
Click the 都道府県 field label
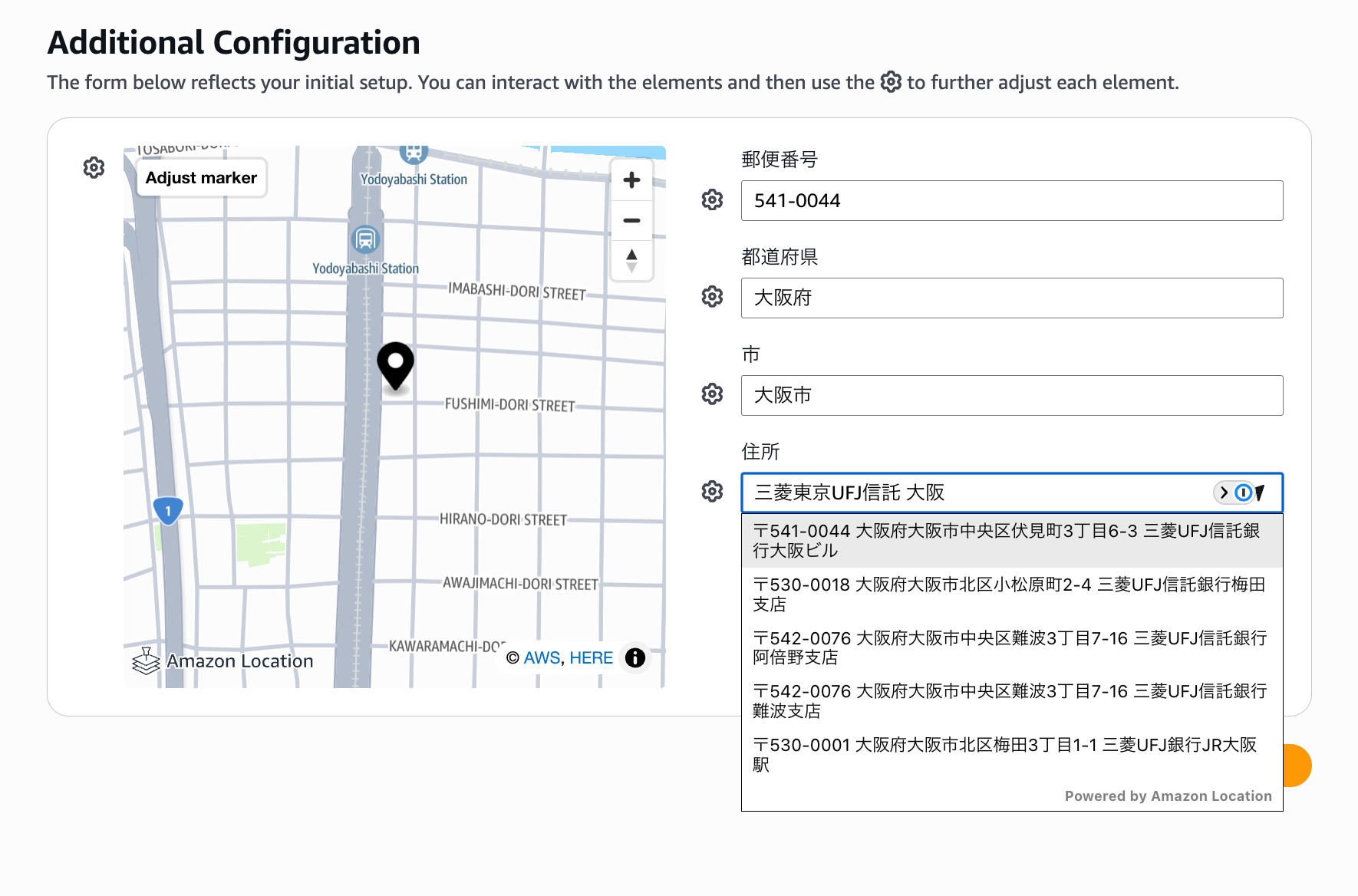click(x=780, y=257)
